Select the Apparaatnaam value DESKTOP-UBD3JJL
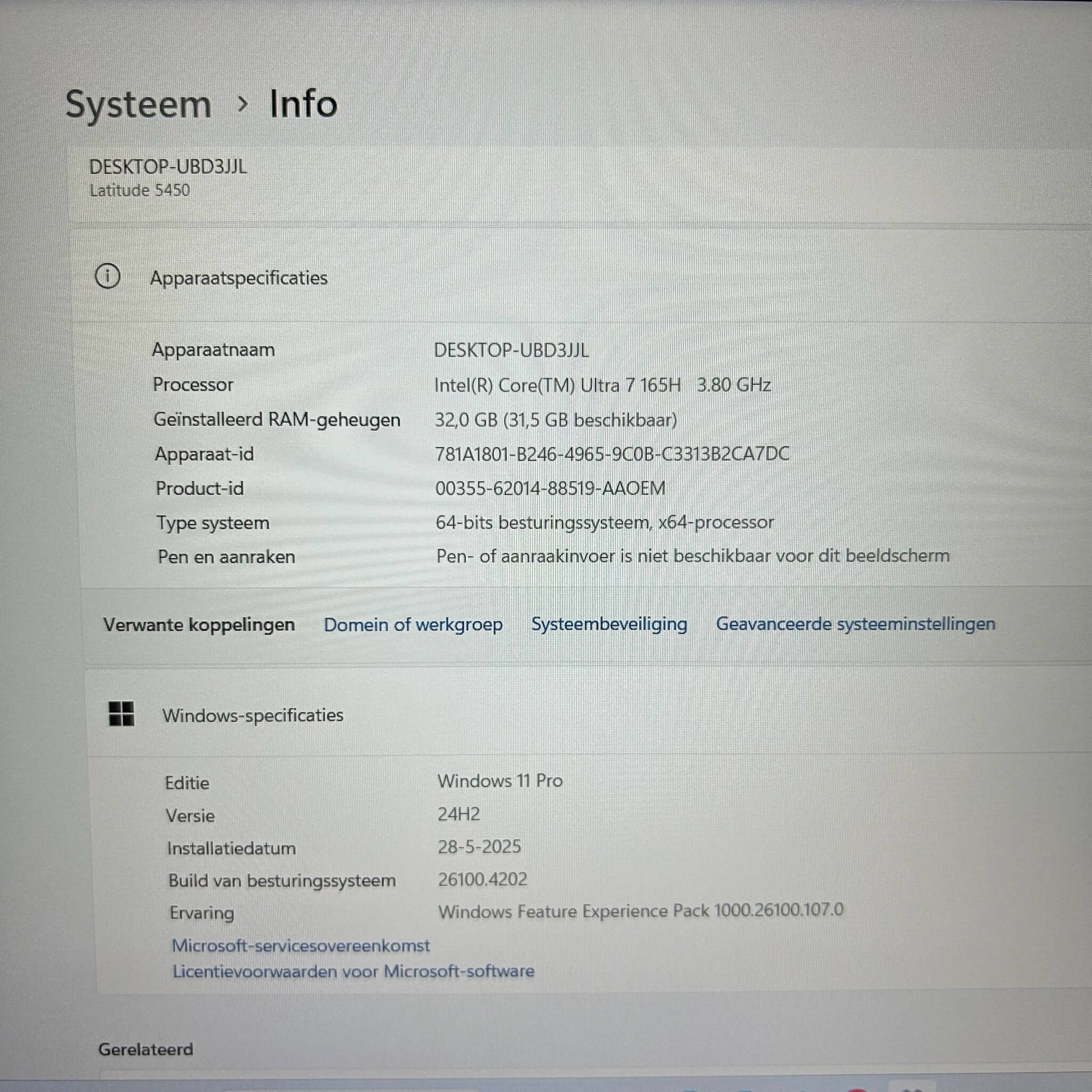 (x=511, y=350)
